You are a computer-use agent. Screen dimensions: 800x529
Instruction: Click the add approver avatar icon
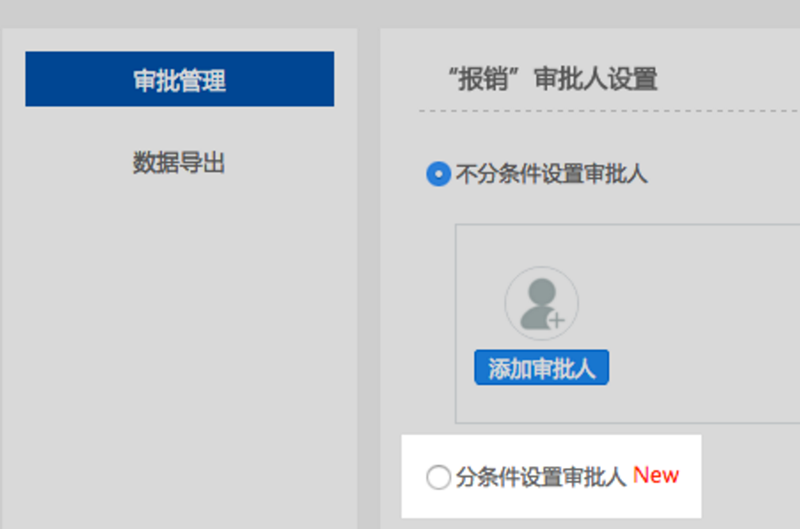(x=541, y=303)
